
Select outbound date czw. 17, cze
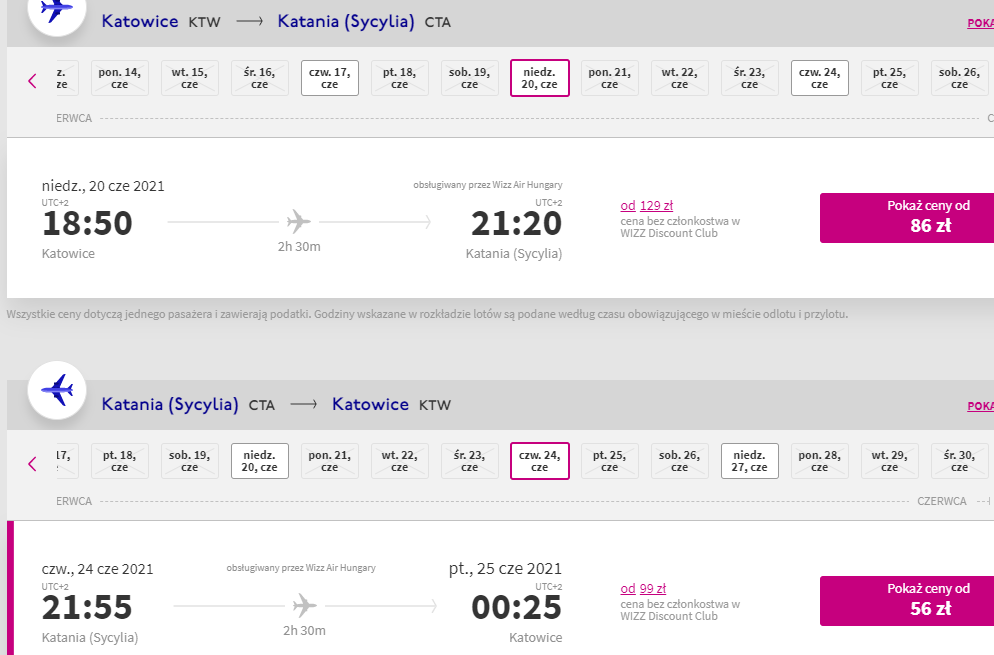tap(330, 78)
